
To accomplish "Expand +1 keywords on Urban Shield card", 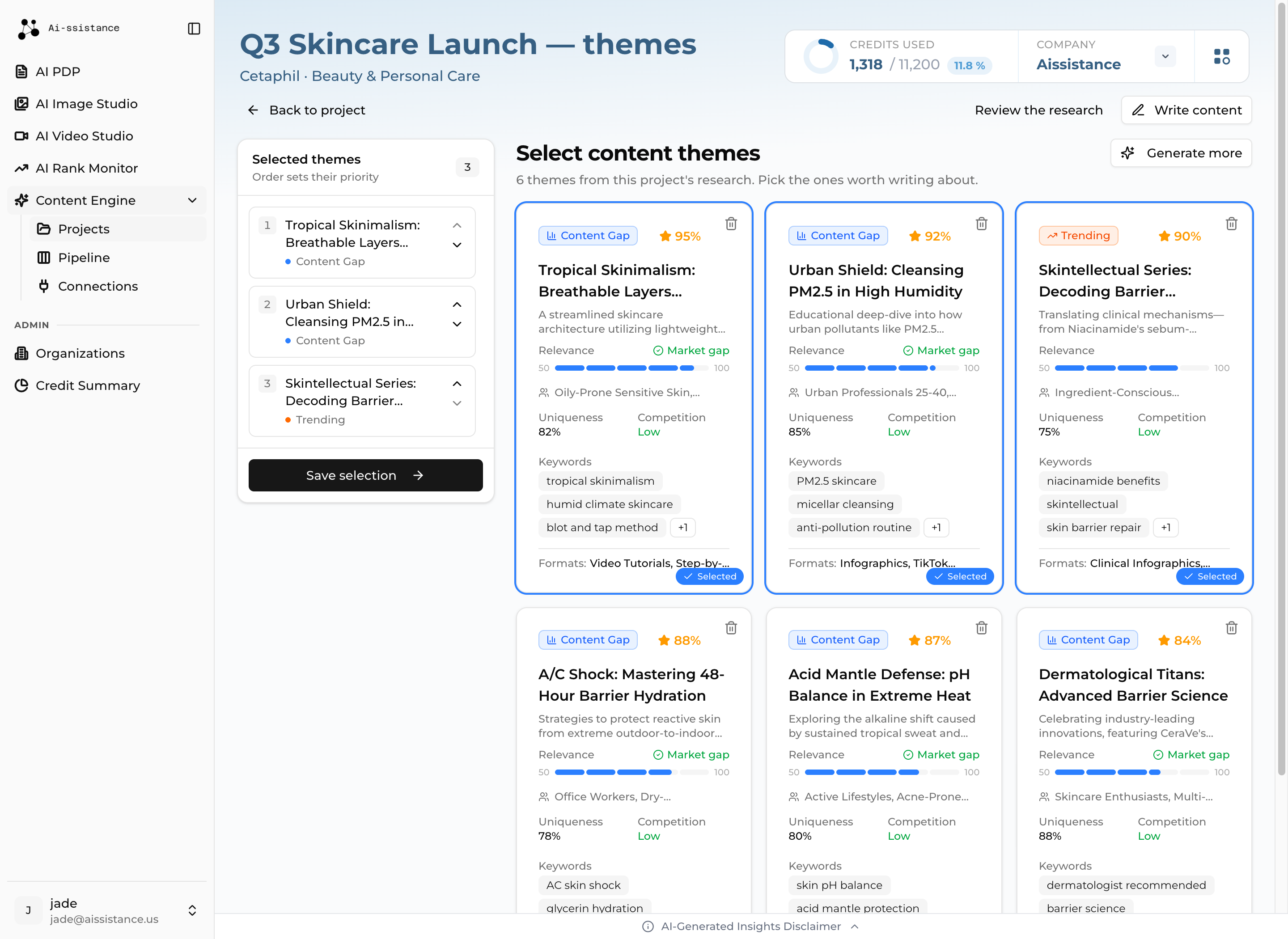I will [x=936, y=528].
